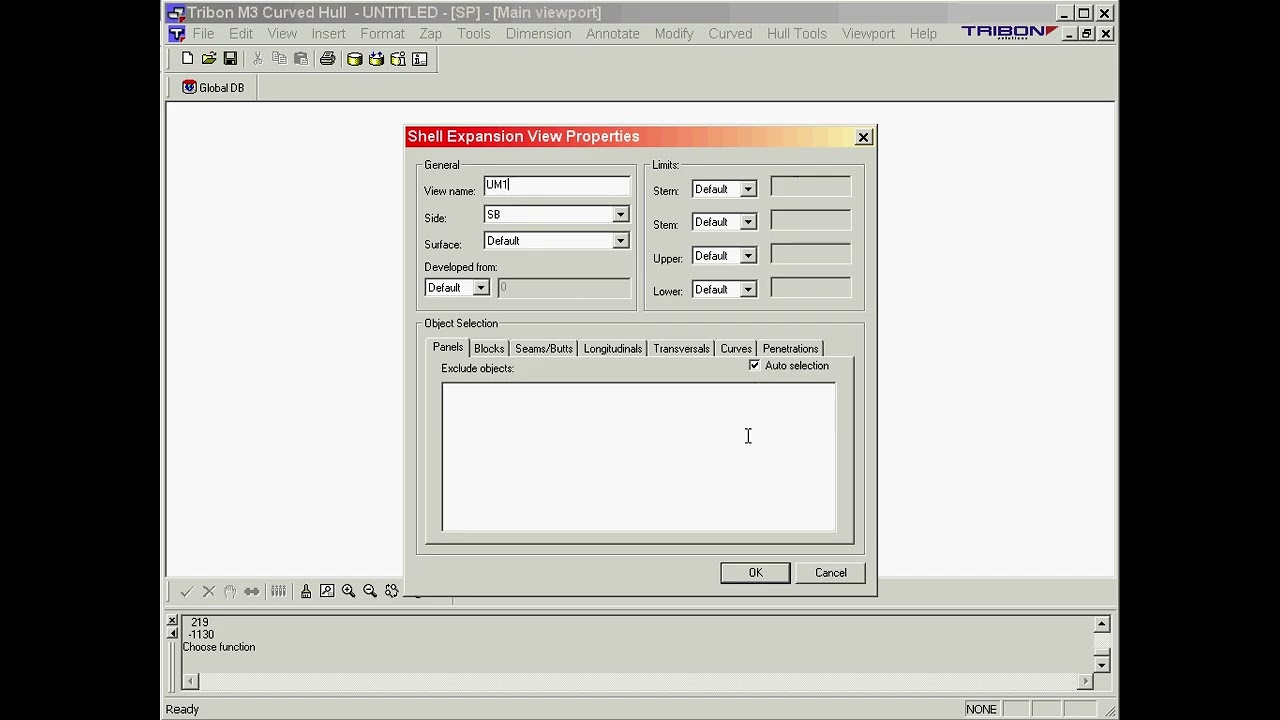Image resolution: width=1280 pixels, height=720 pixels.
Task: Switch to the Transversals tab
Action: [681, 349]
